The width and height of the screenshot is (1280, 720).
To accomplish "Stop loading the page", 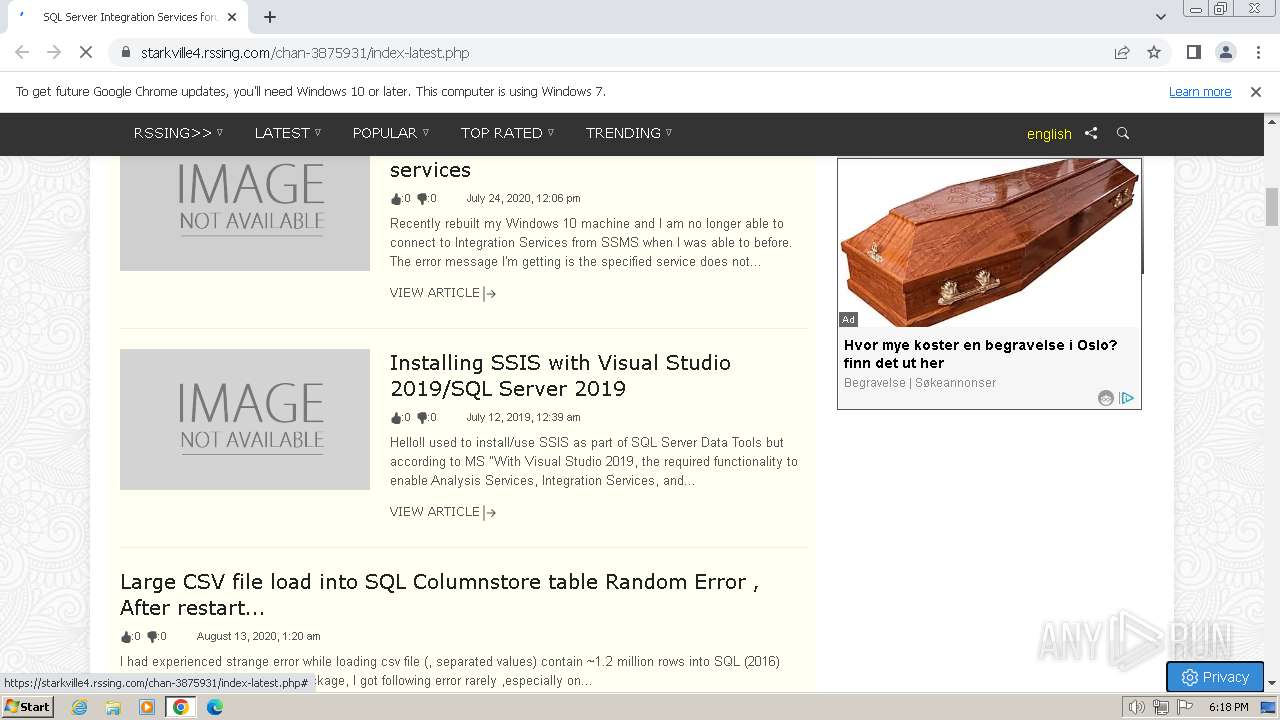I will (86, 53).
